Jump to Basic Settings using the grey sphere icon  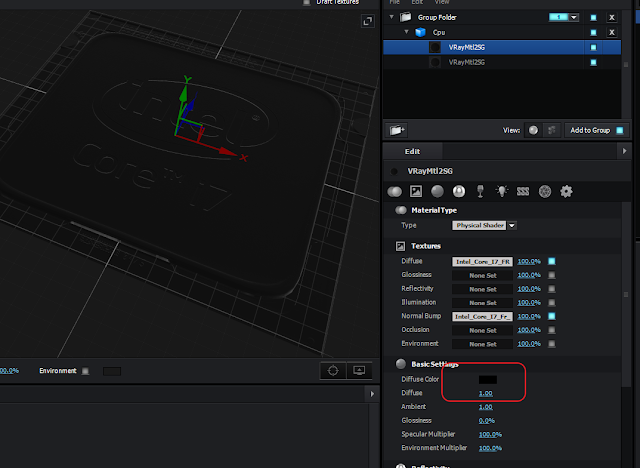coord(437,191)
